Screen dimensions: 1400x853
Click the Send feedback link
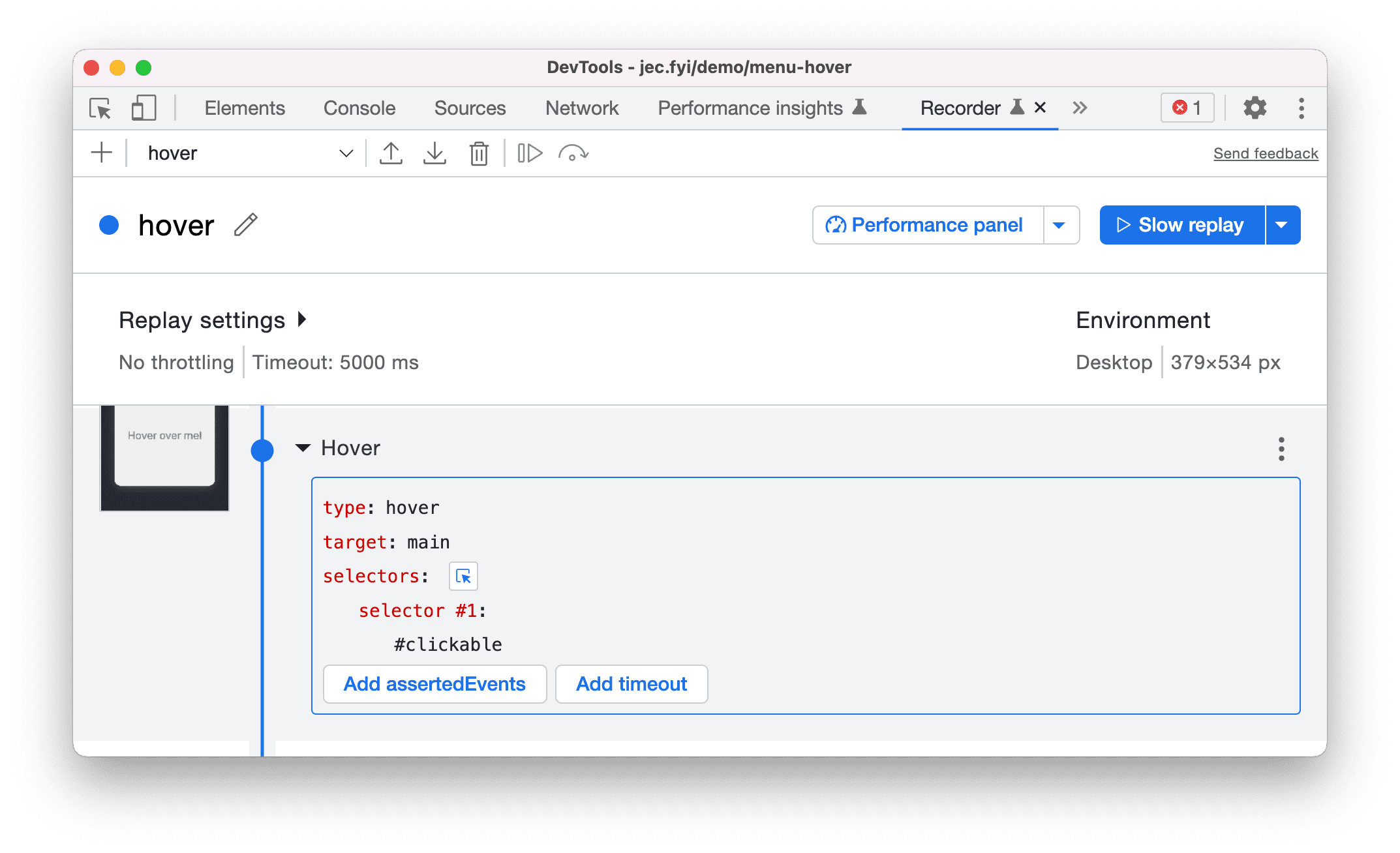[x=1264, y=152]
